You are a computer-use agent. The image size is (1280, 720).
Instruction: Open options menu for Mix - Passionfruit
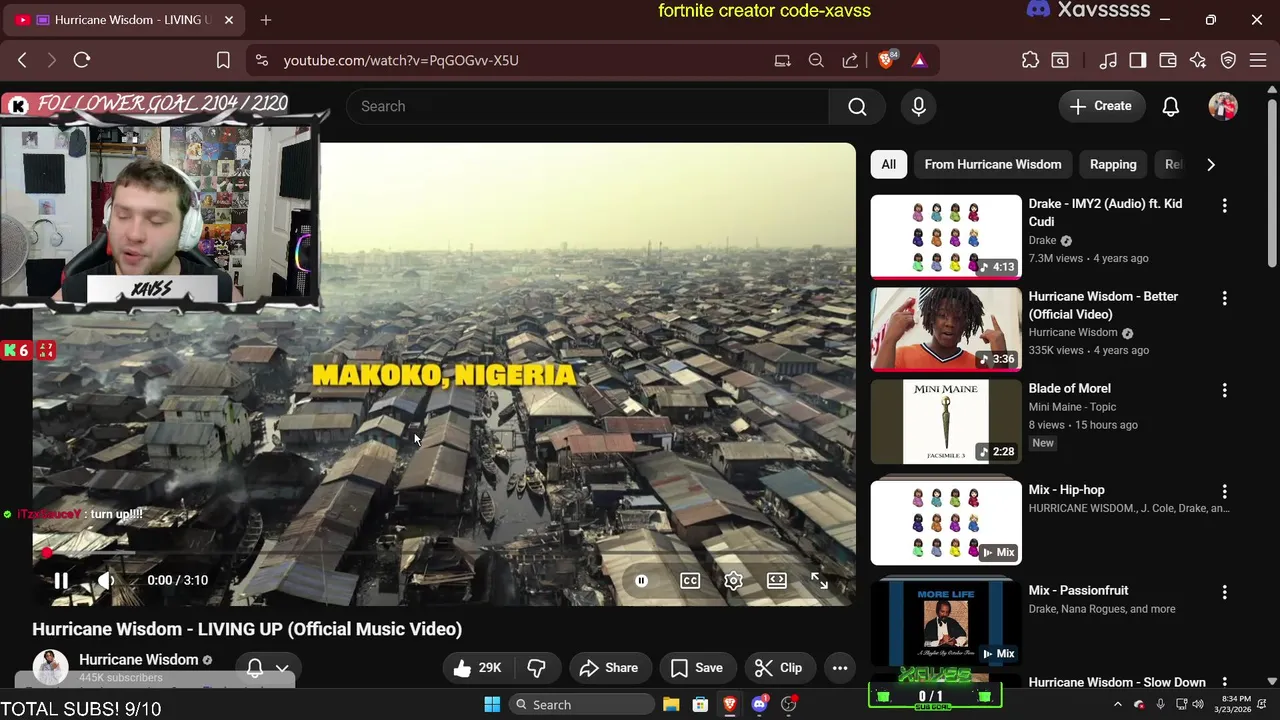tap(1224, 592)
